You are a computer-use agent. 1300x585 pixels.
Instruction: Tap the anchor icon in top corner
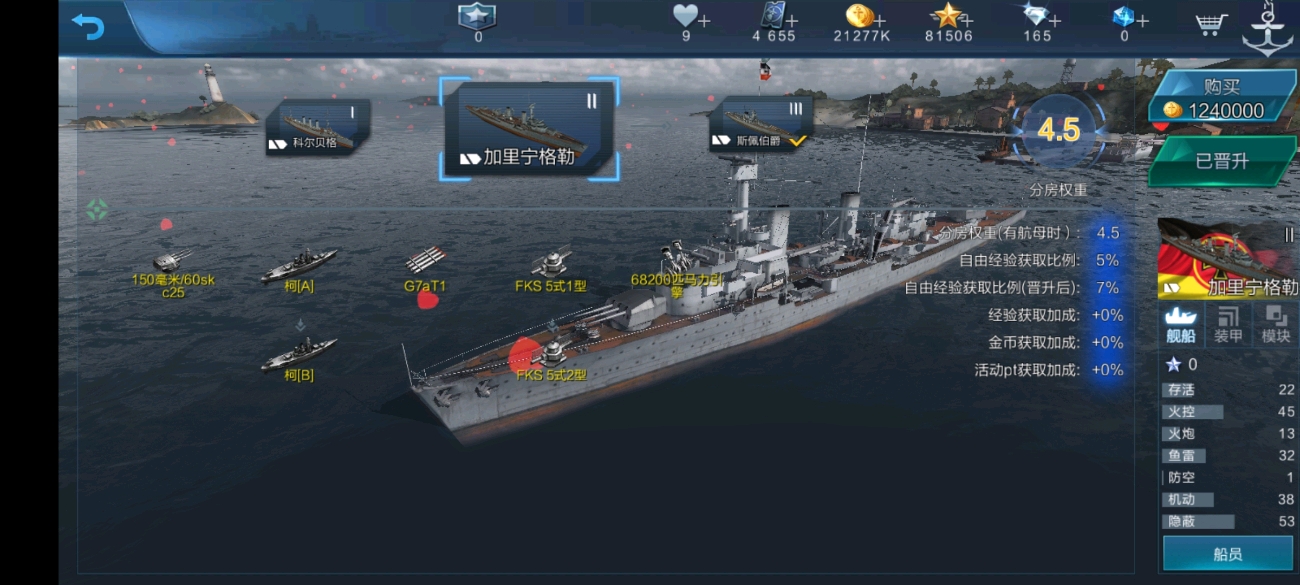point(1268,28)
